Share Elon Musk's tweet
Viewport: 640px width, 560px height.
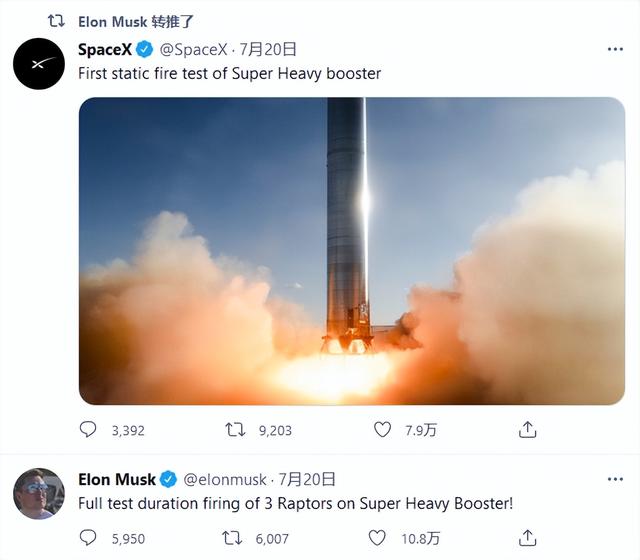pyautogui.click(x=527, y=538)
